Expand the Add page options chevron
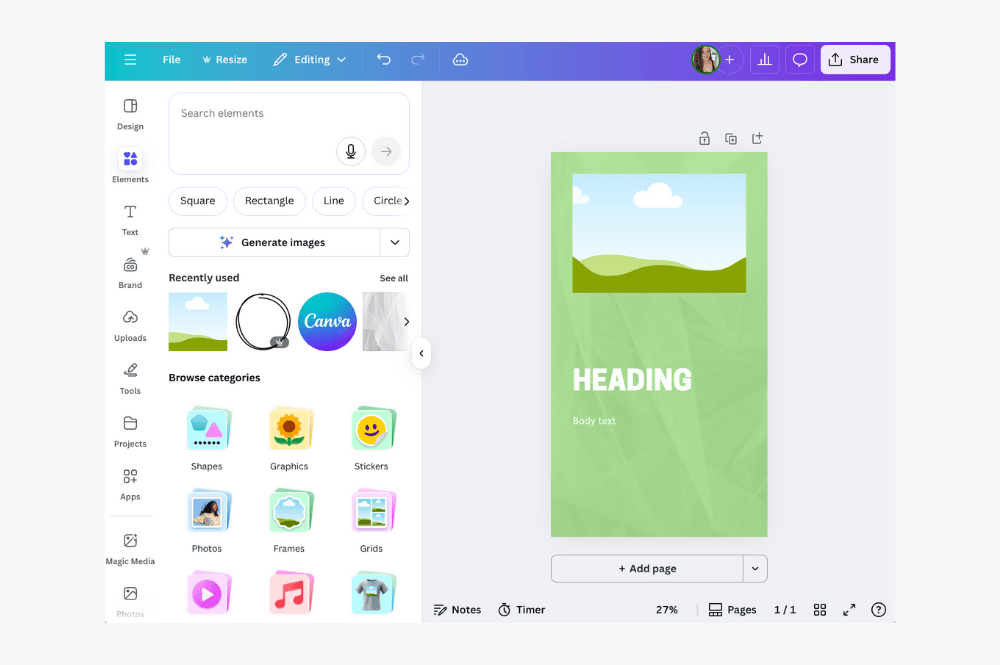Screen dimensions: 1000x665 (x=755, y=569)
